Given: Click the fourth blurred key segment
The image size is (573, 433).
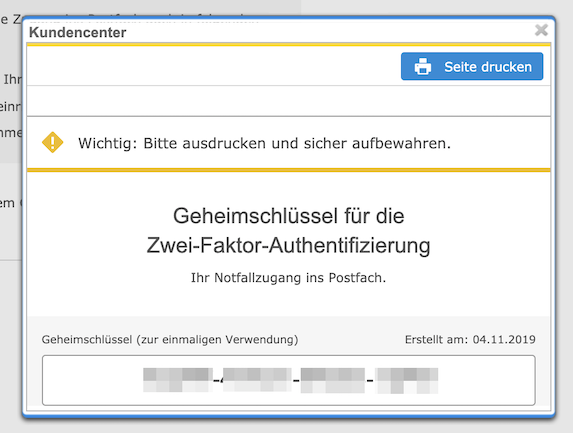Looking at the screenshot, I should pos(407,380).
